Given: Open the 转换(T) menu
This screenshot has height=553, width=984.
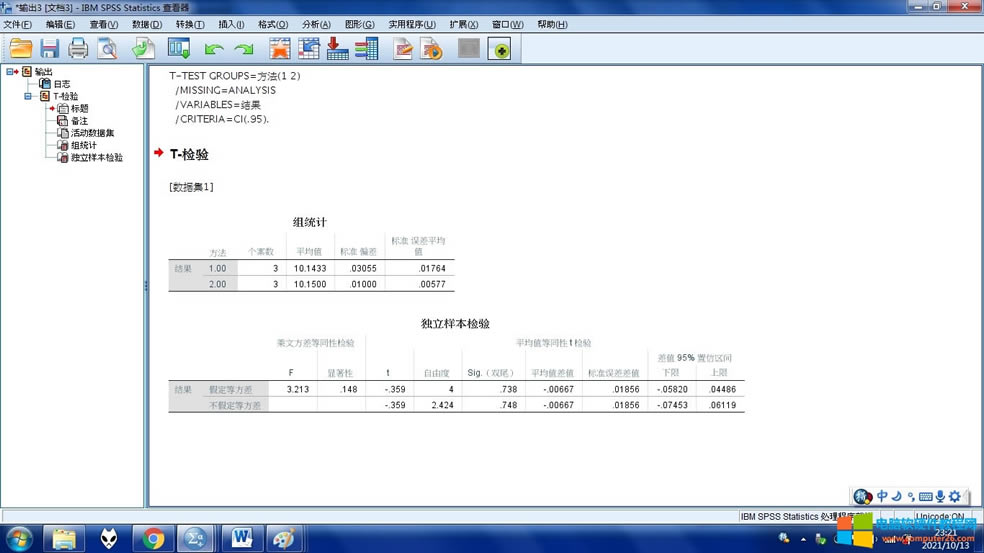Looking at the screenshot, I should coord(190,24).
